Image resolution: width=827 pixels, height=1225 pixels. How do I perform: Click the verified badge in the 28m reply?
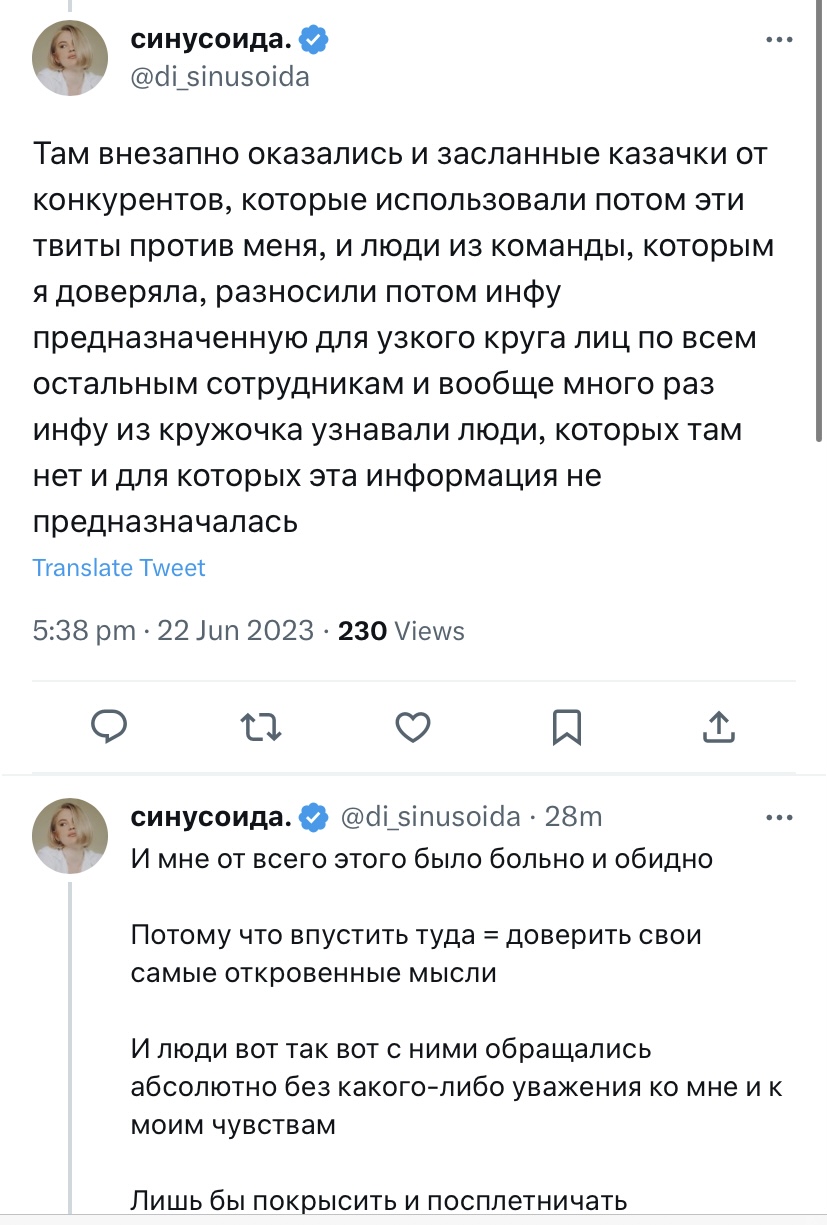[x=314, y=817]
